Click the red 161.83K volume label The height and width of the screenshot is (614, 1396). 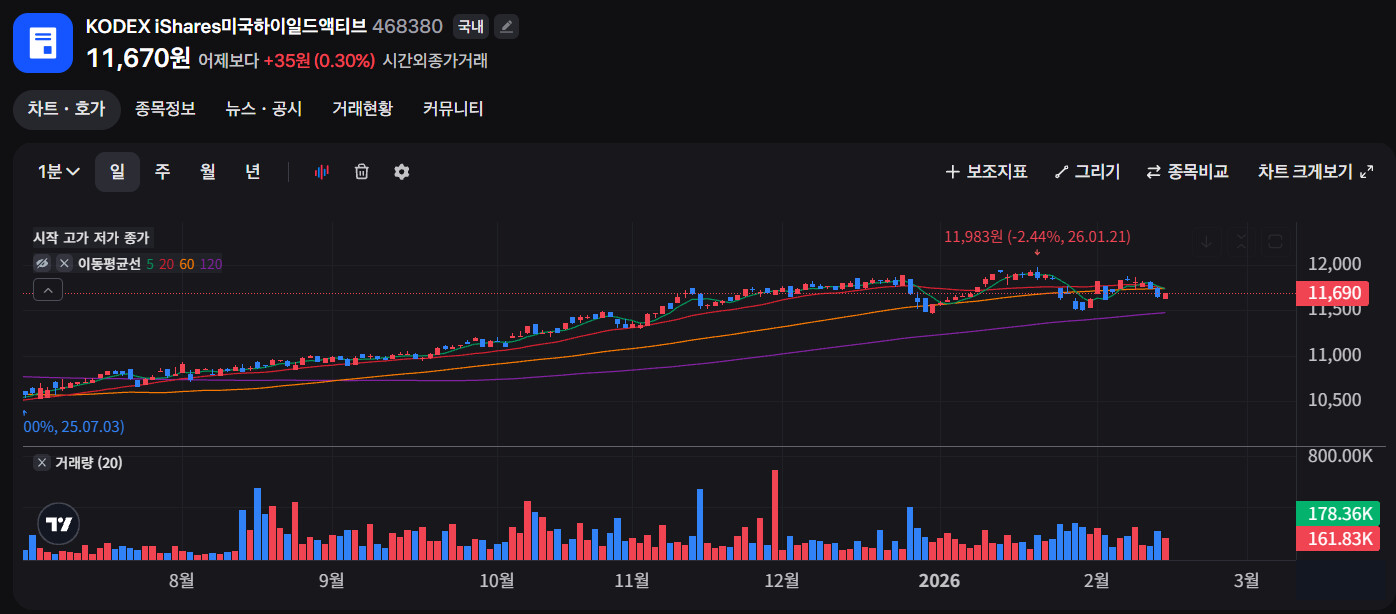click(1337, 538)
